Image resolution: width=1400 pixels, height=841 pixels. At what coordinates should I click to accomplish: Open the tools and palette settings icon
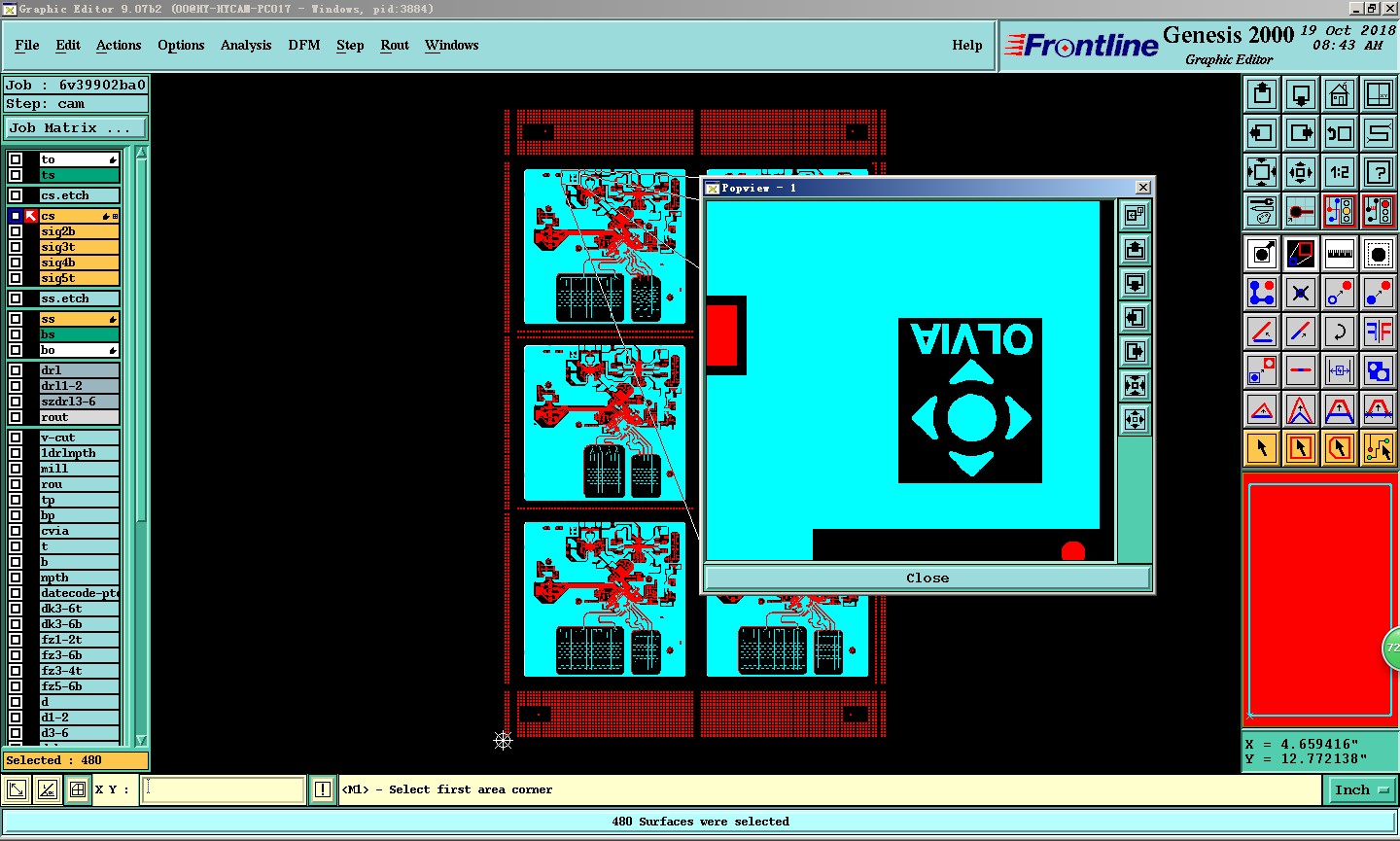[1262, 211]
